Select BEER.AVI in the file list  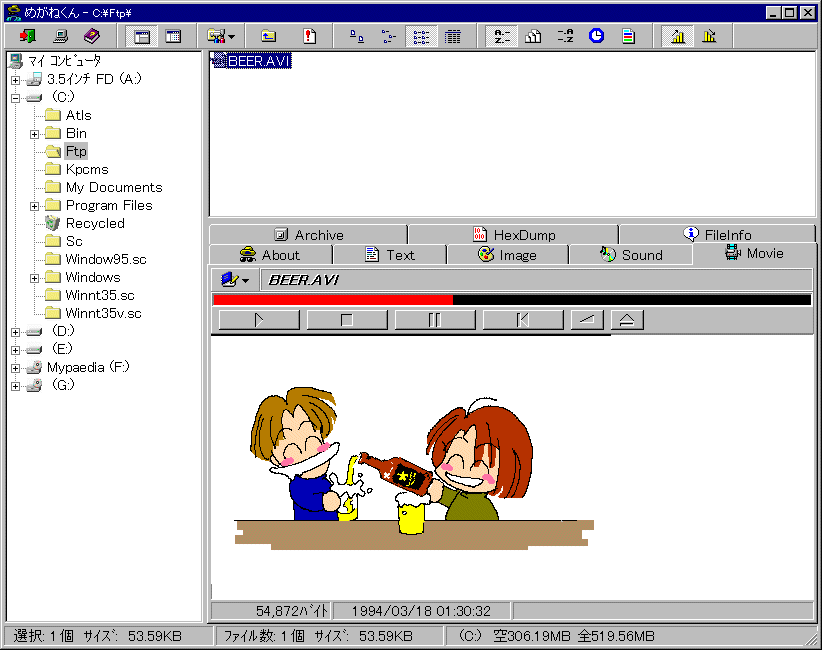(x=251, y=61)
